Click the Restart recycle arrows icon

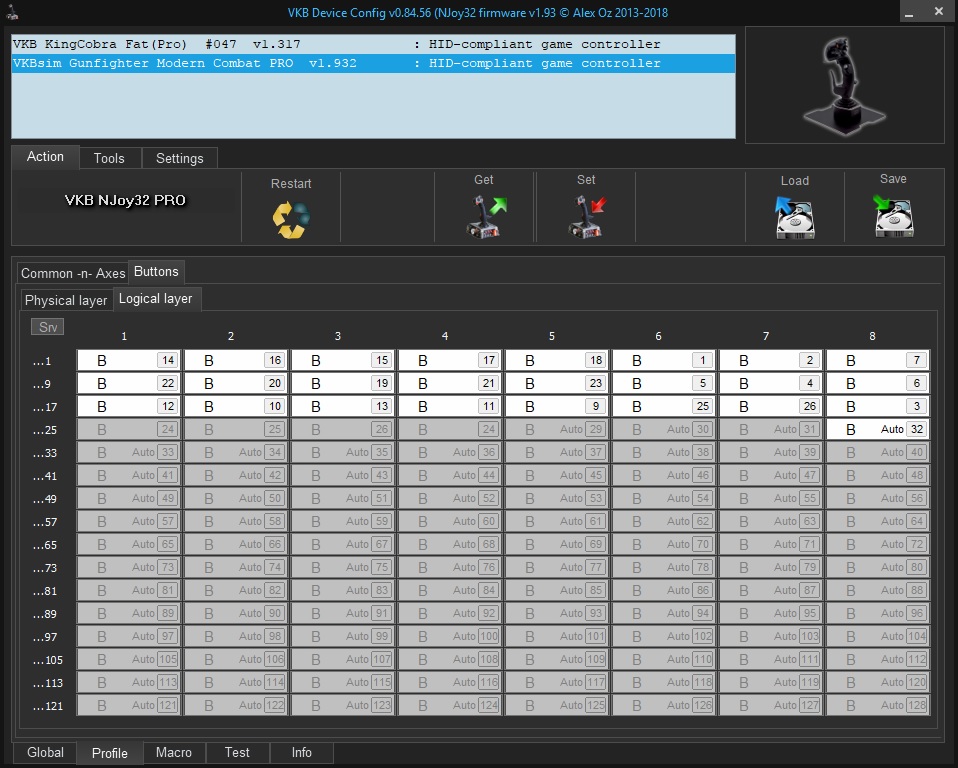click(290, 219)
